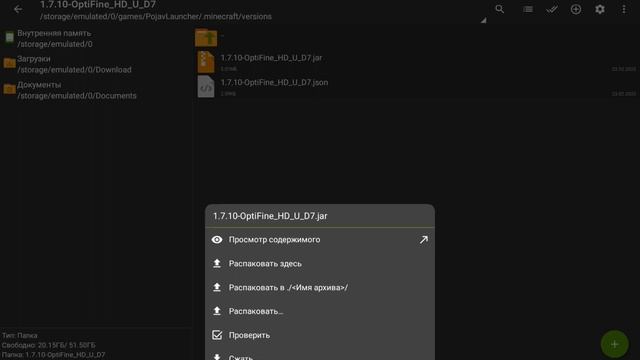This screenshot has height=360, width=640.
Task: Tap the Свободно free space status text
Action: click(49, 345)
